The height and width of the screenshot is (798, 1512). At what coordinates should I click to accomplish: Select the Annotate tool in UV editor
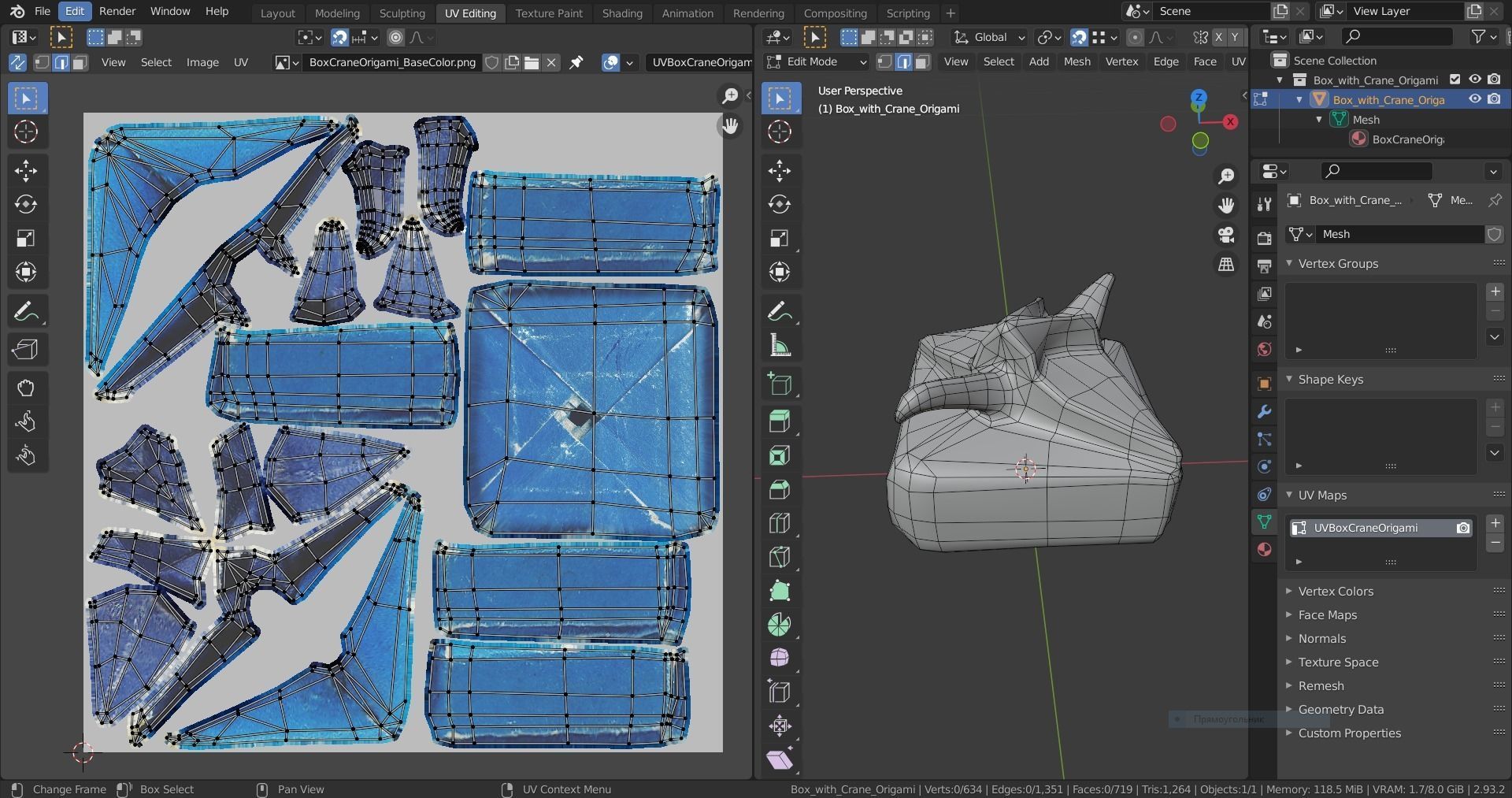coord(26,312)
